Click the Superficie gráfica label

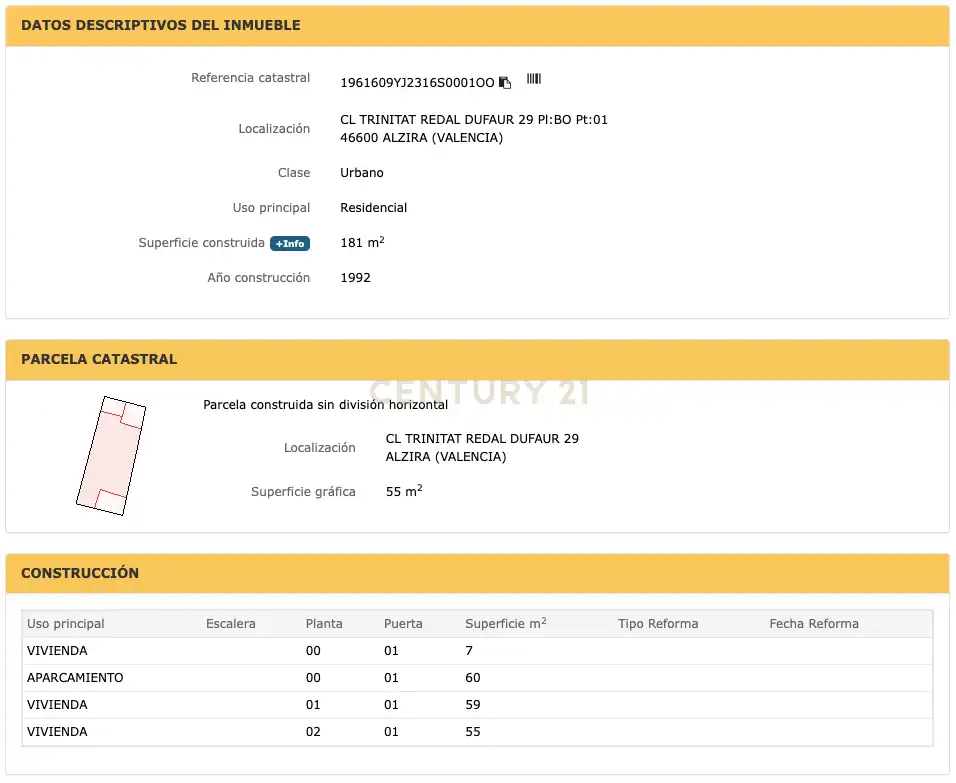303,492
